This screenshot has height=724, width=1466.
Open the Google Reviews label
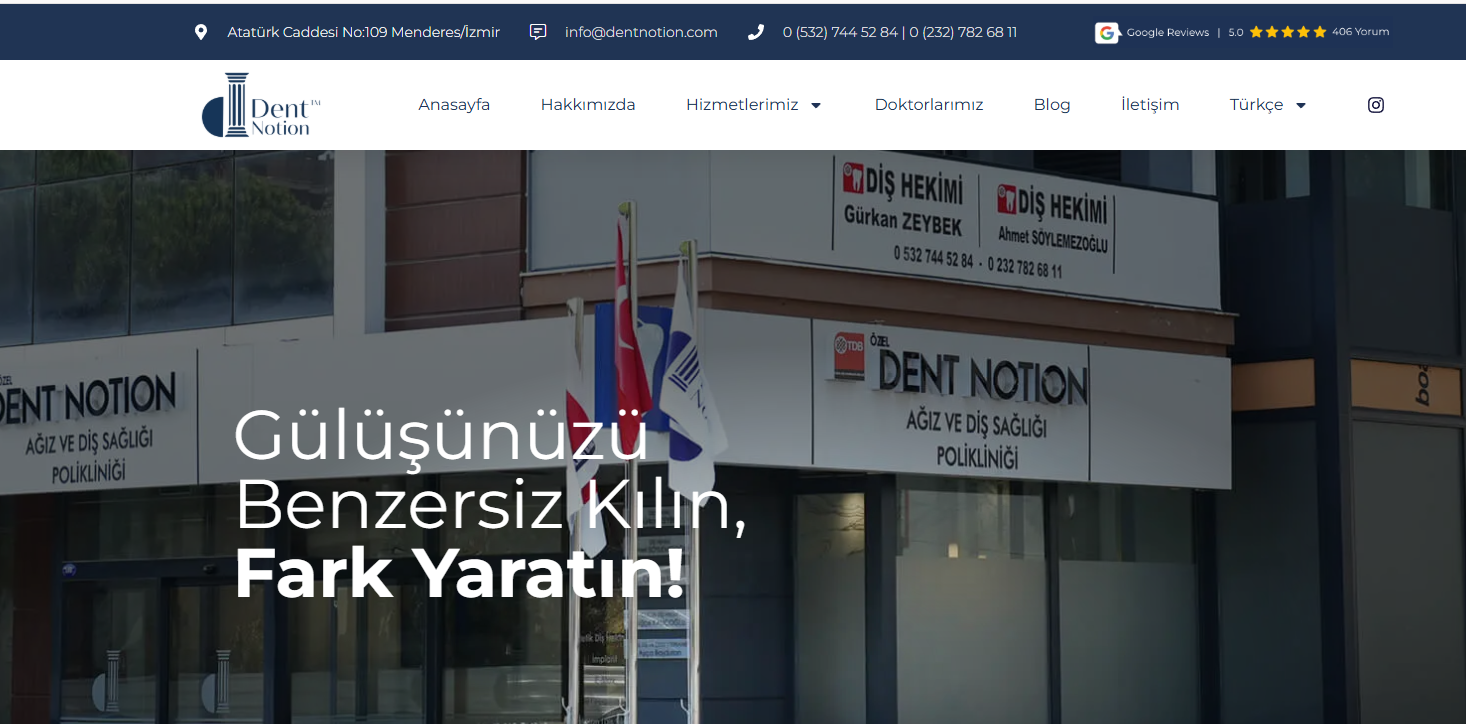tap(1168, 33)
